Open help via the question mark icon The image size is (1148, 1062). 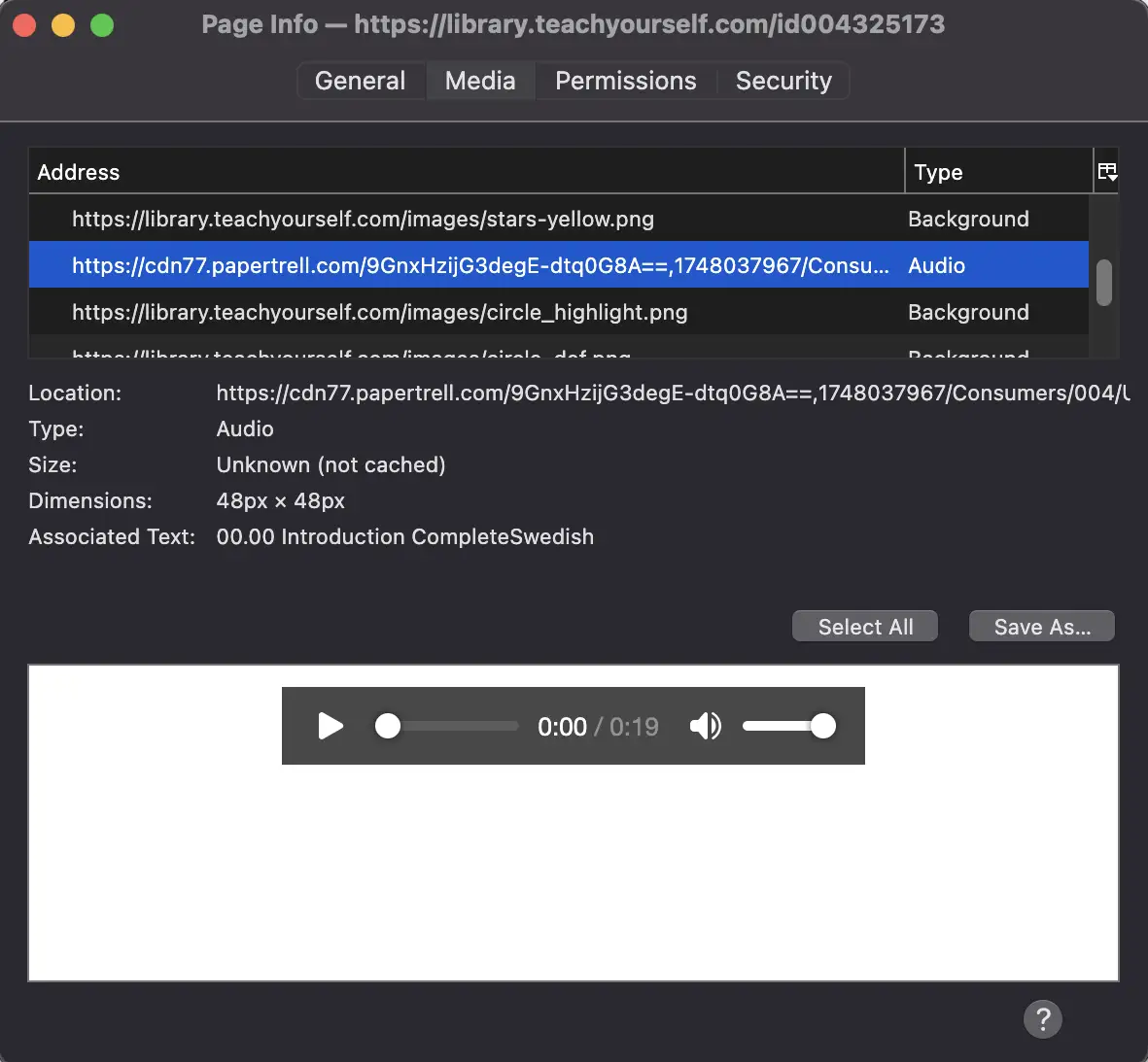click(x=1043, y=1018)
